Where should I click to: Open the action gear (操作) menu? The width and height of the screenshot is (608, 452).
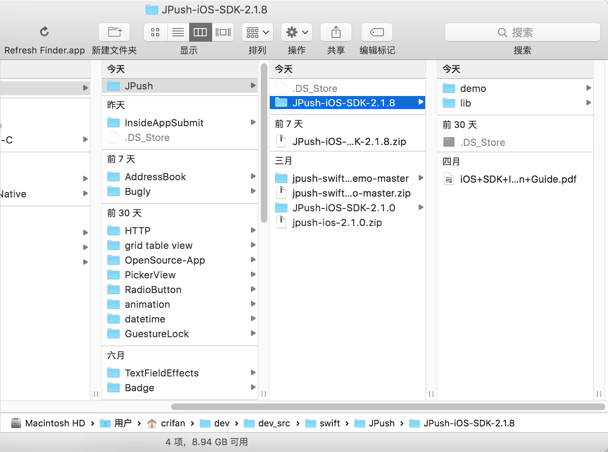(x=297, y=32)
